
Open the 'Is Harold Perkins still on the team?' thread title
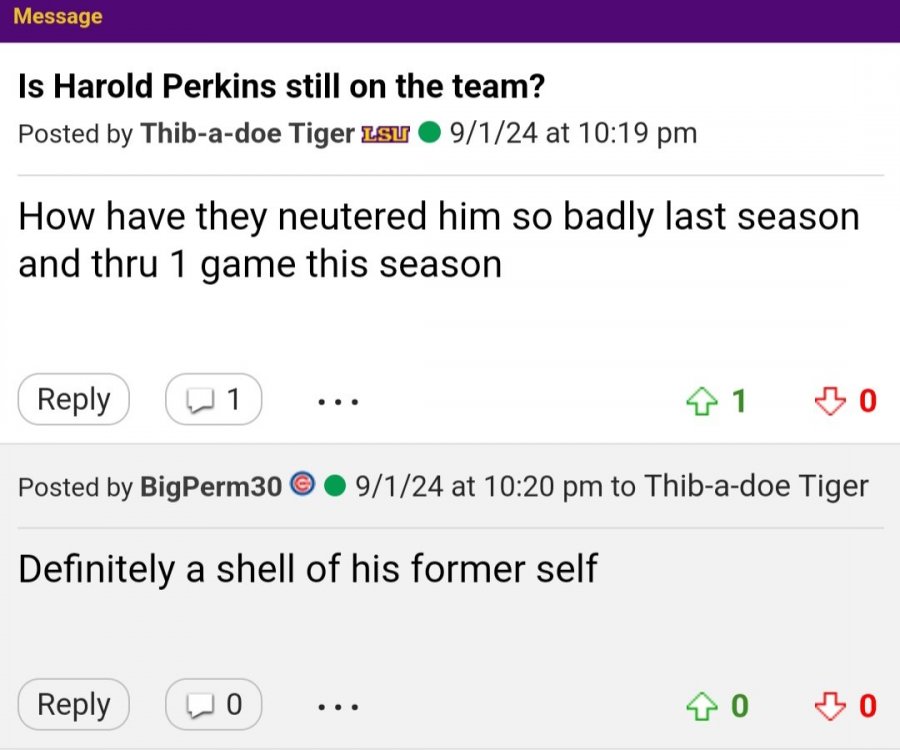click(281, 87)
